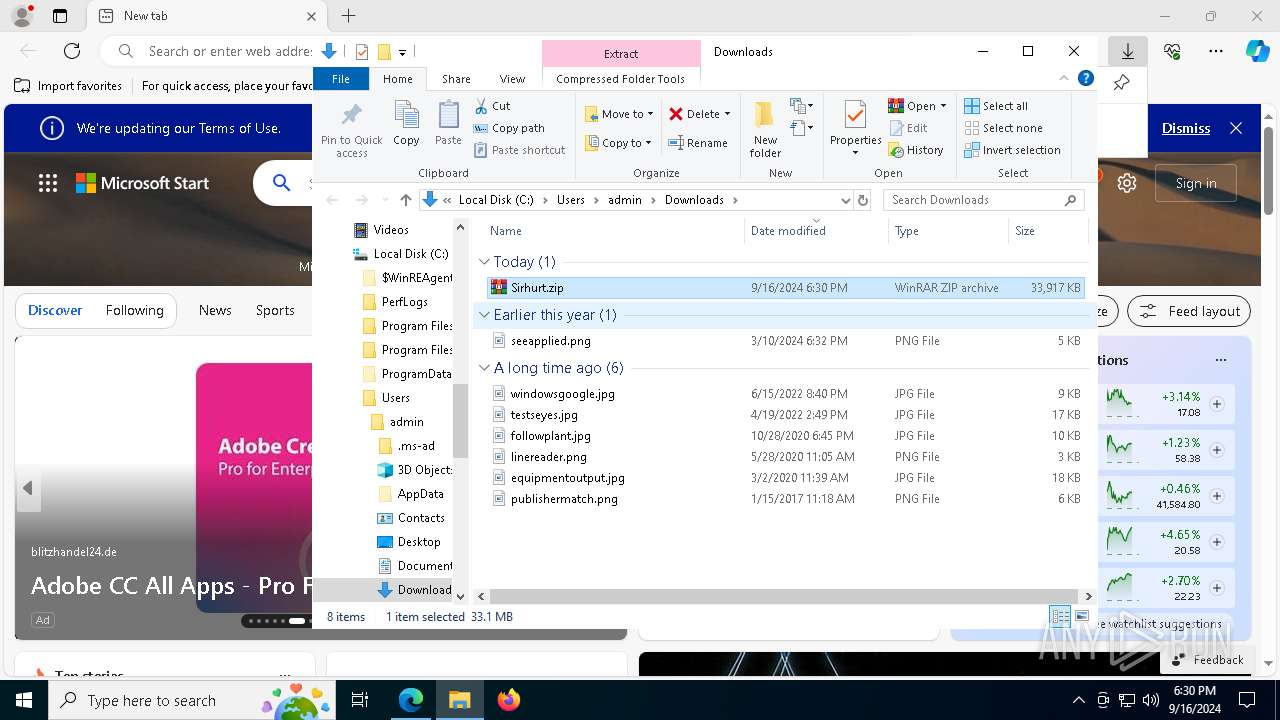Click Copy path in ribbon
Image resolution: width=1280 pixels, height=720 pixels.
coord(509,128)
